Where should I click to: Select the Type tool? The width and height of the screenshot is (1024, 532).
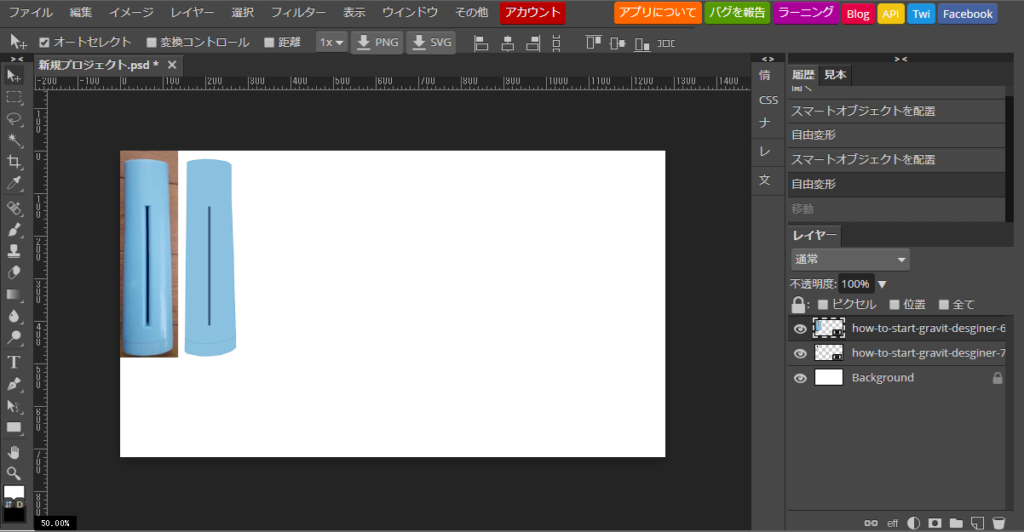[14, 362]
